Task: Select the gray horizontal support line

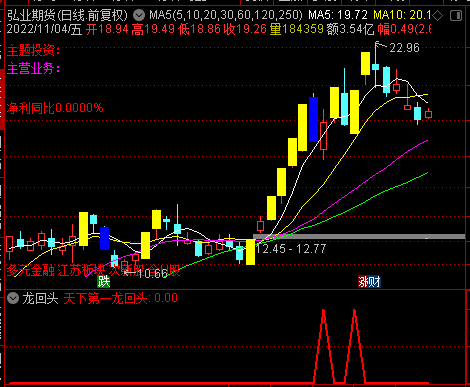Action: click(x=359, y=237)
